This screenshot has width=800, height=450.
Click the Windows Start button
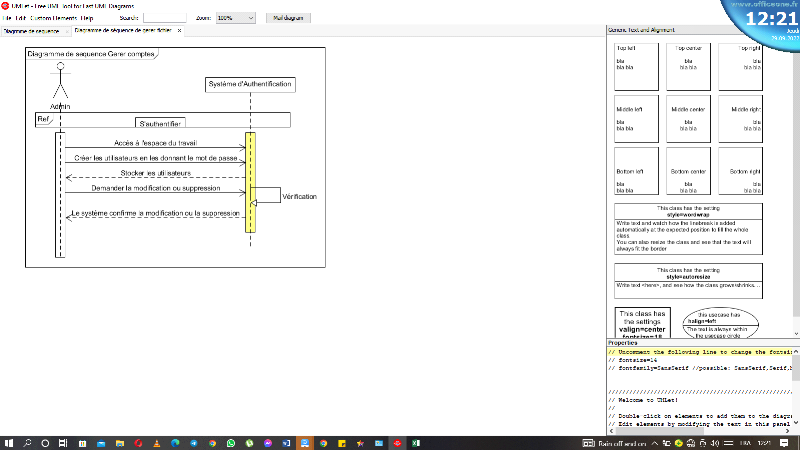click(x=8, y=442)
